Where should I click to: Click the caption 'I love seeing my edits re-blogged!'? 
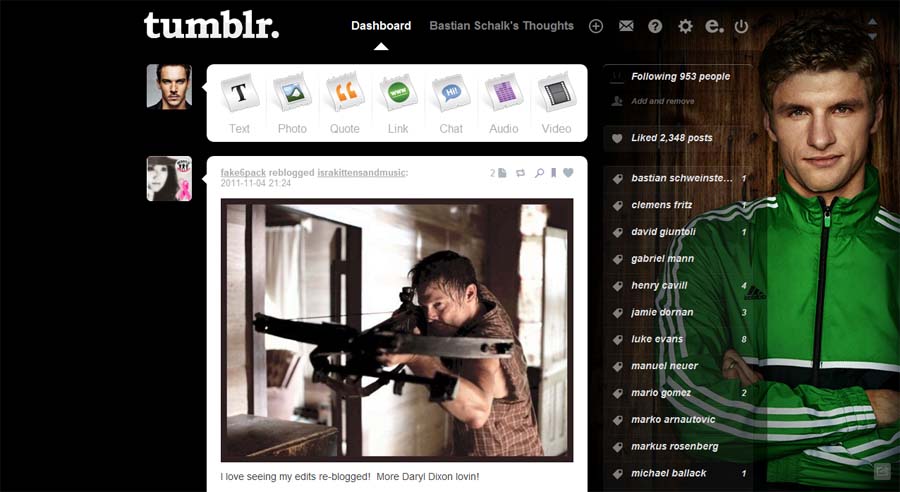tap(296, 476)
